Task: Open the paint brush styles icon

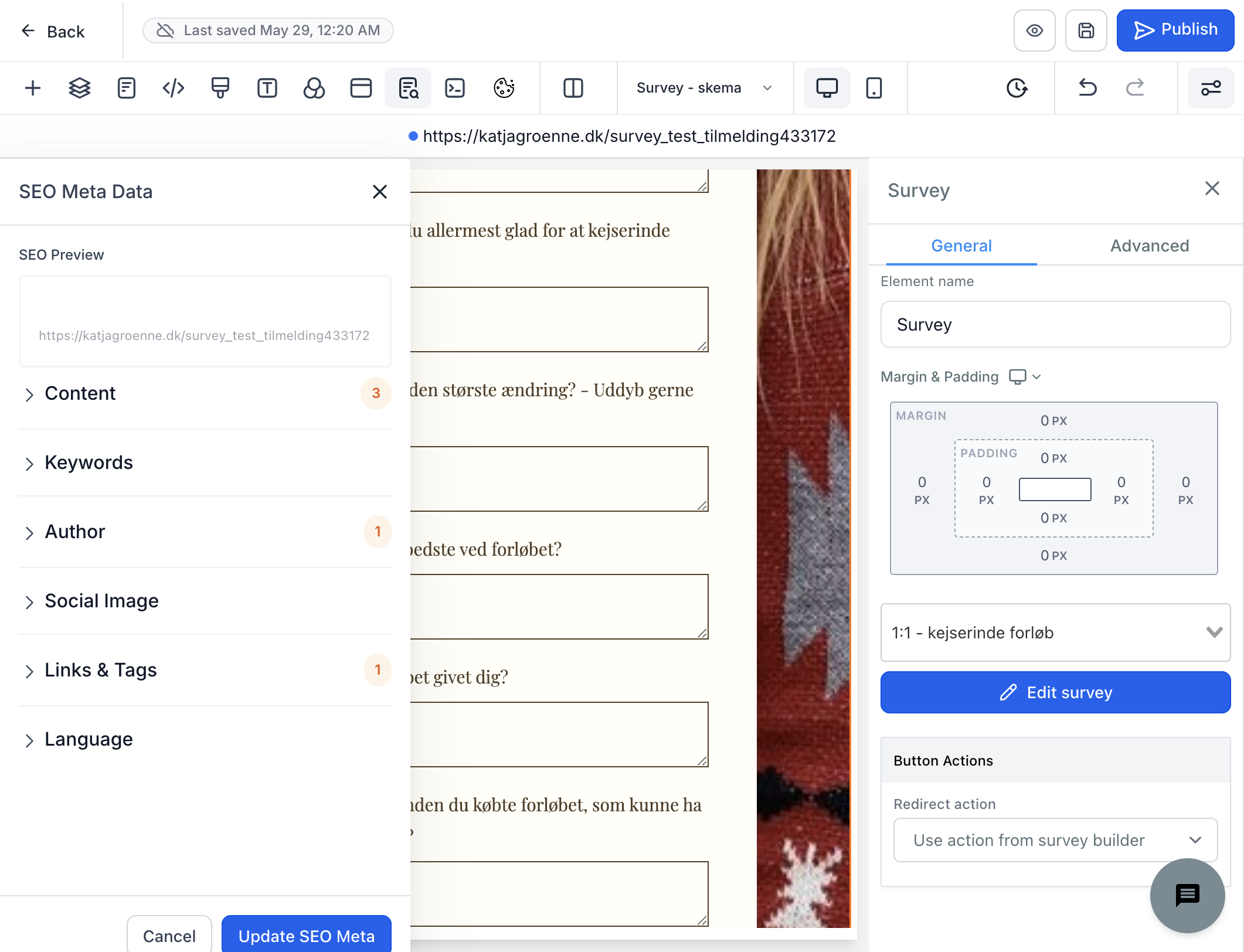Action: [x=220, y=88]
